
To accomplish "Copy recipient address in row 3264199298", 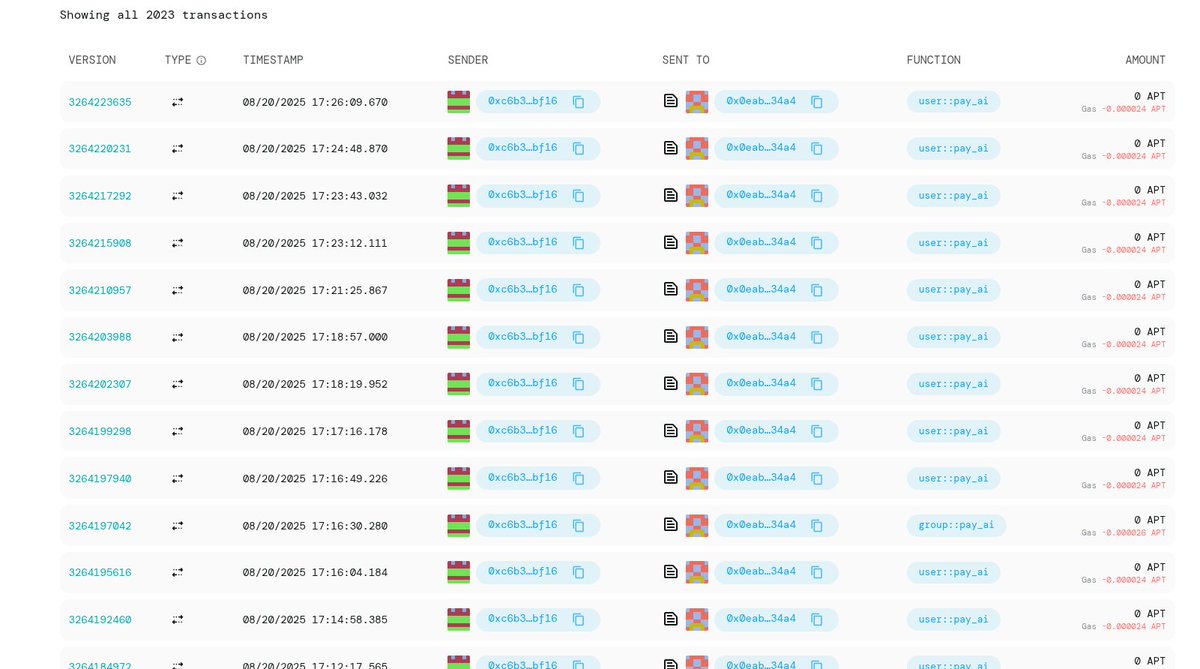I will [817, 431].
